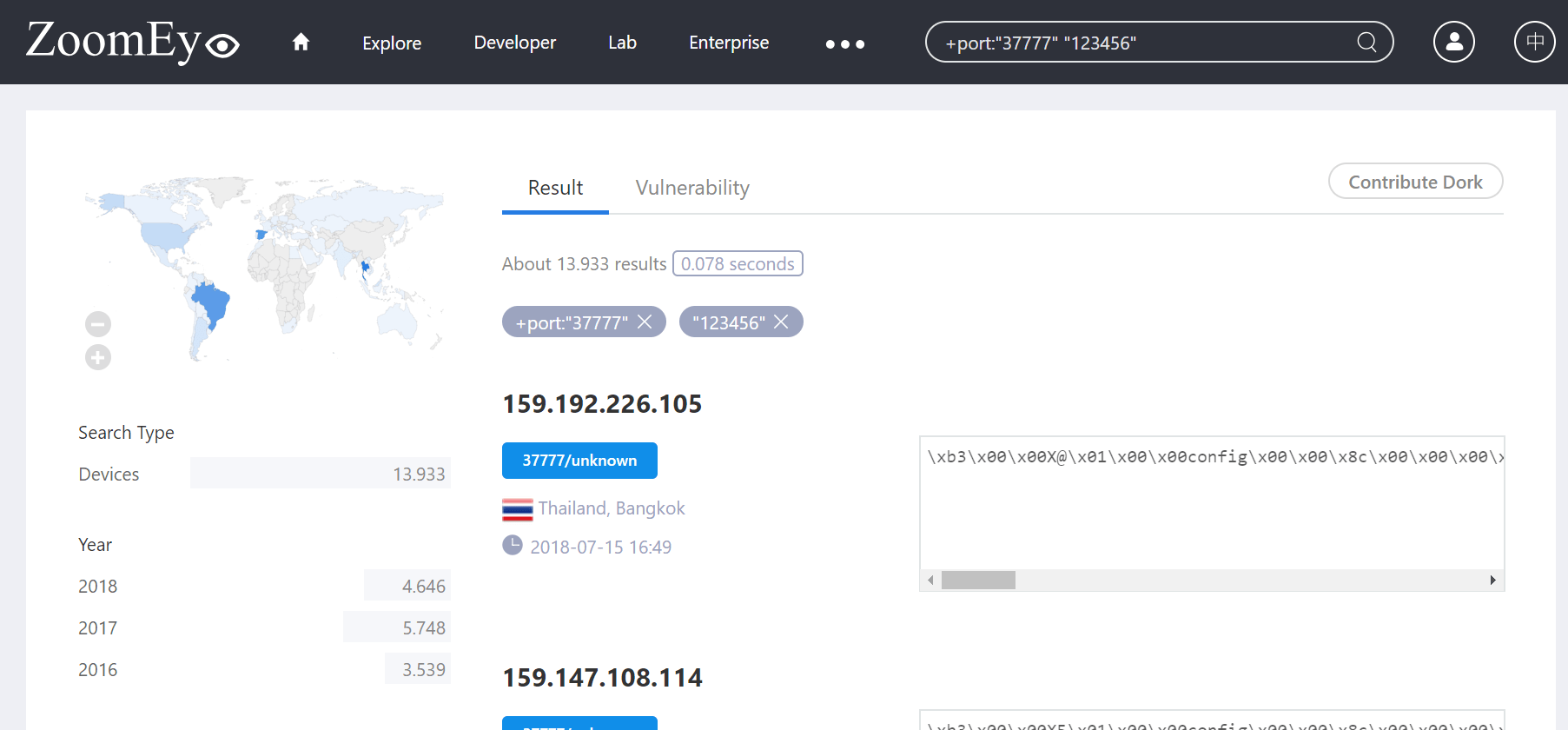This screenshot has width=1568, height=730.
Task: Click the Year heading
Action: (x=95, y=545)
